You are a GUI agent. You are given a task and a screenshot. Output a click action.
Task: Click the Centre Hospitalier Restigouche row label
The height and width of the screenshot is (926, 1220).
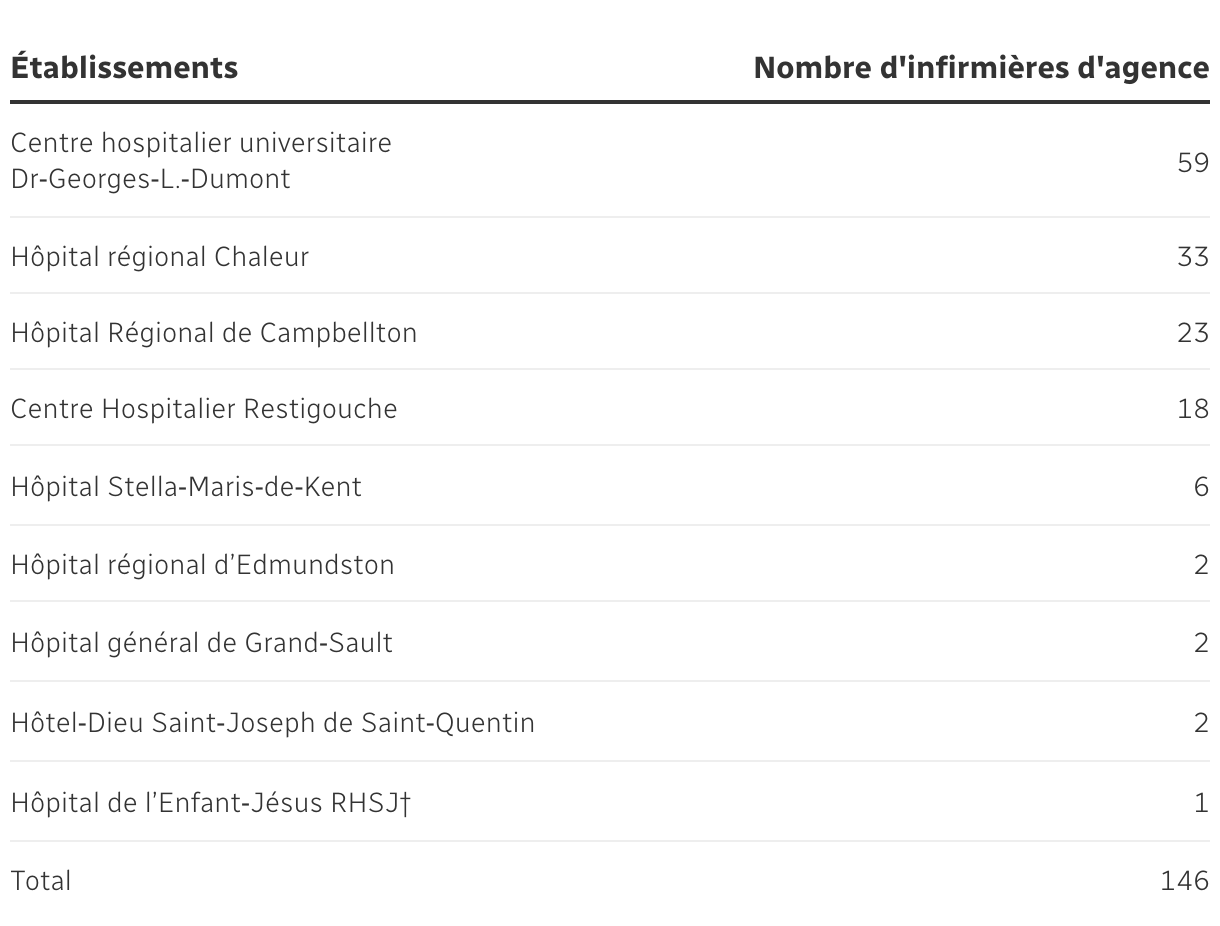(204, 409)
